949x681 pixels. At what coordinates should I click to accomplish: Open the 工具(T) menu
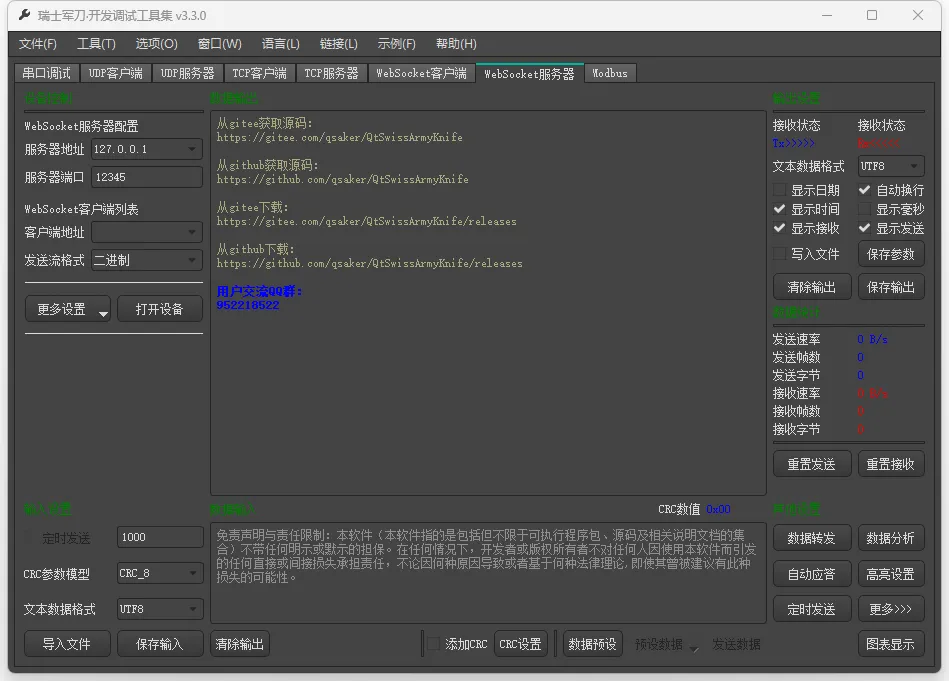[96, 44]
